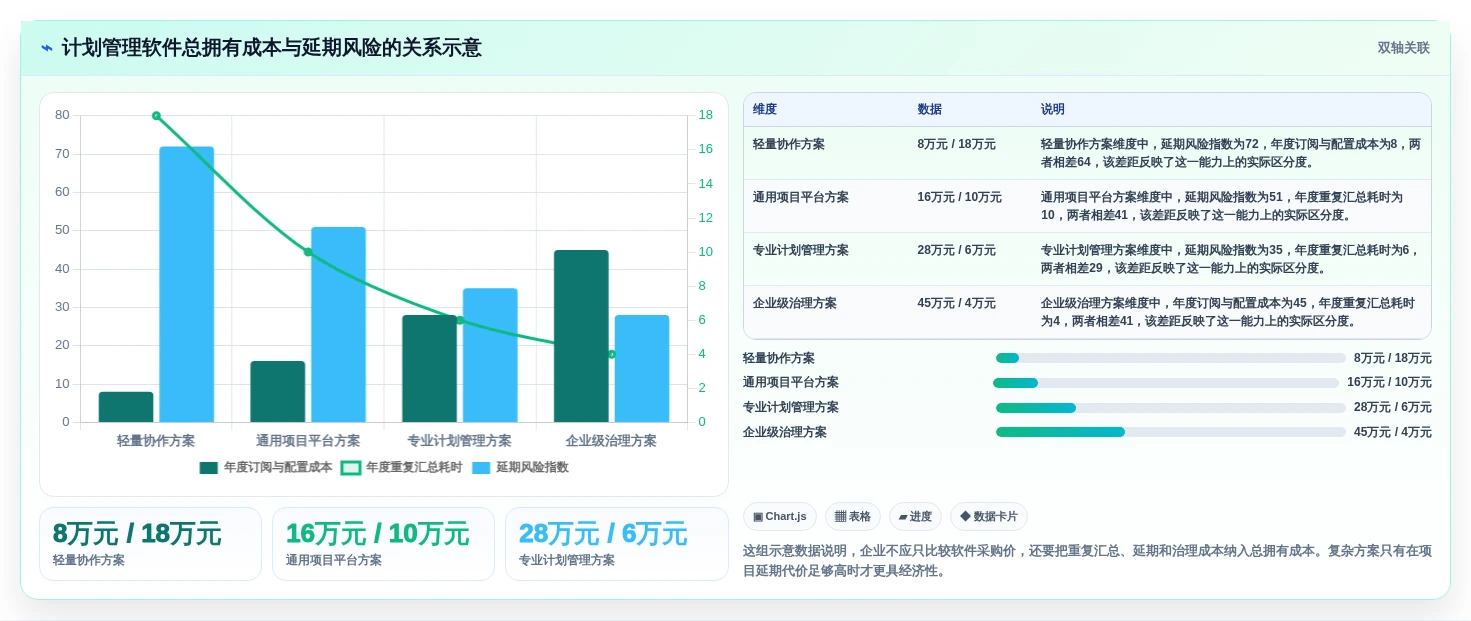Click the table cell 28万元 / 6万元
This screenshot has width=1471, height=621.
point(956,250)
